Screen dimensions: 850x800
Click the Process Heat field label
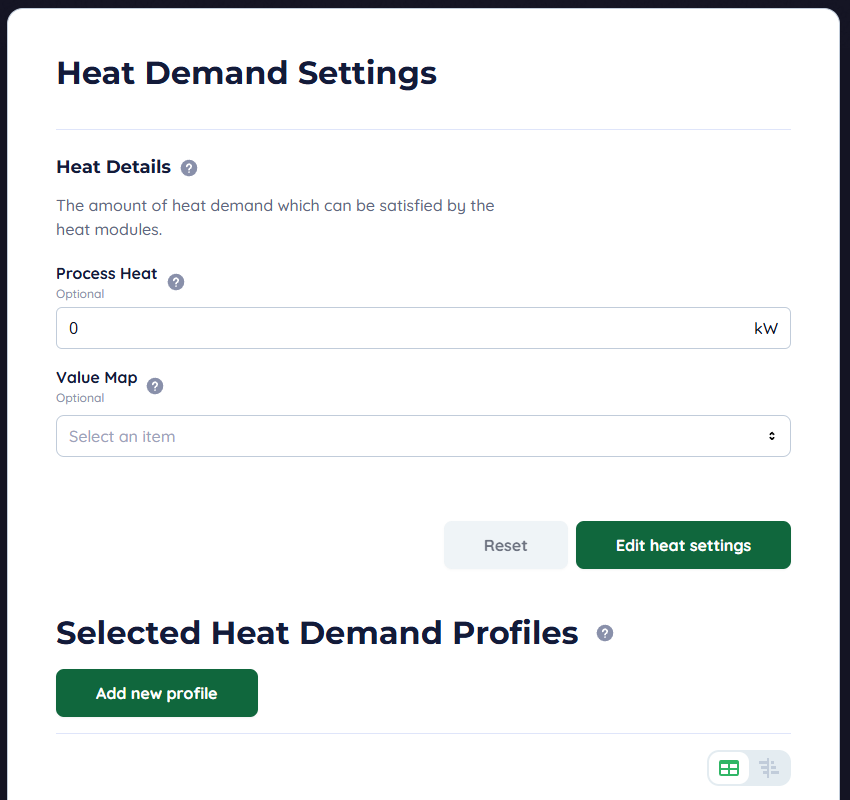tap(106, 274)
